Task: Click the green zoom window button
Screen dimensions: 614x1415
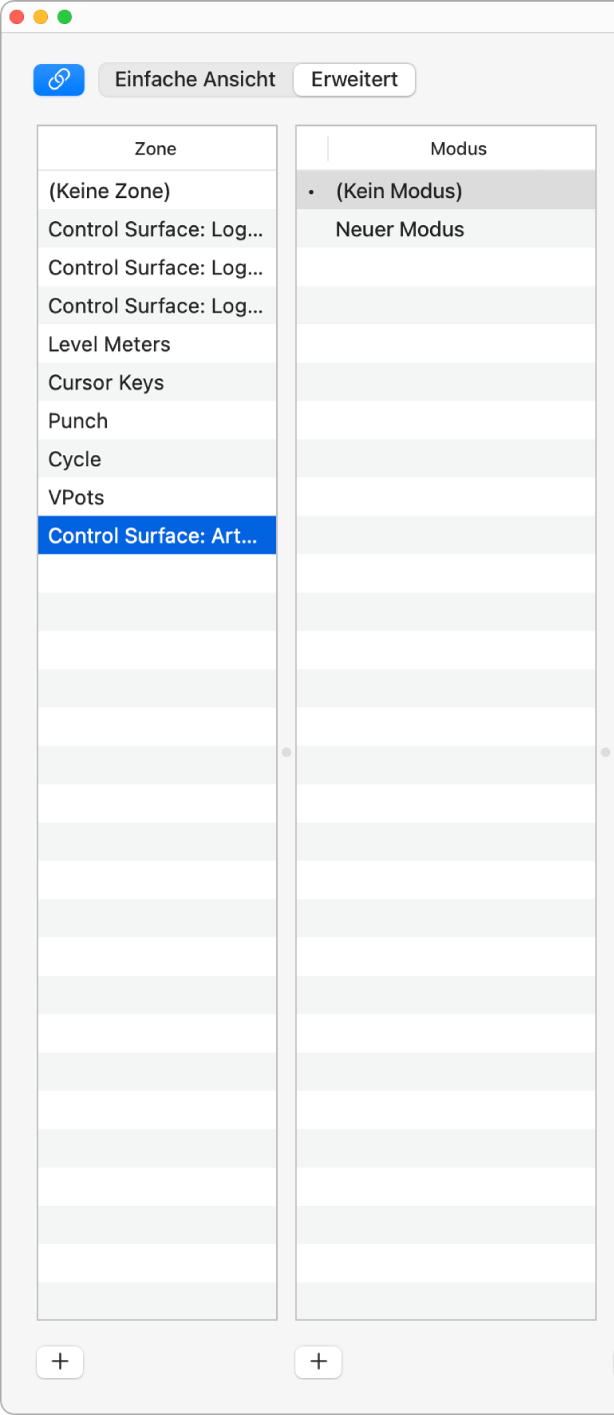Action: coord(65,17)
